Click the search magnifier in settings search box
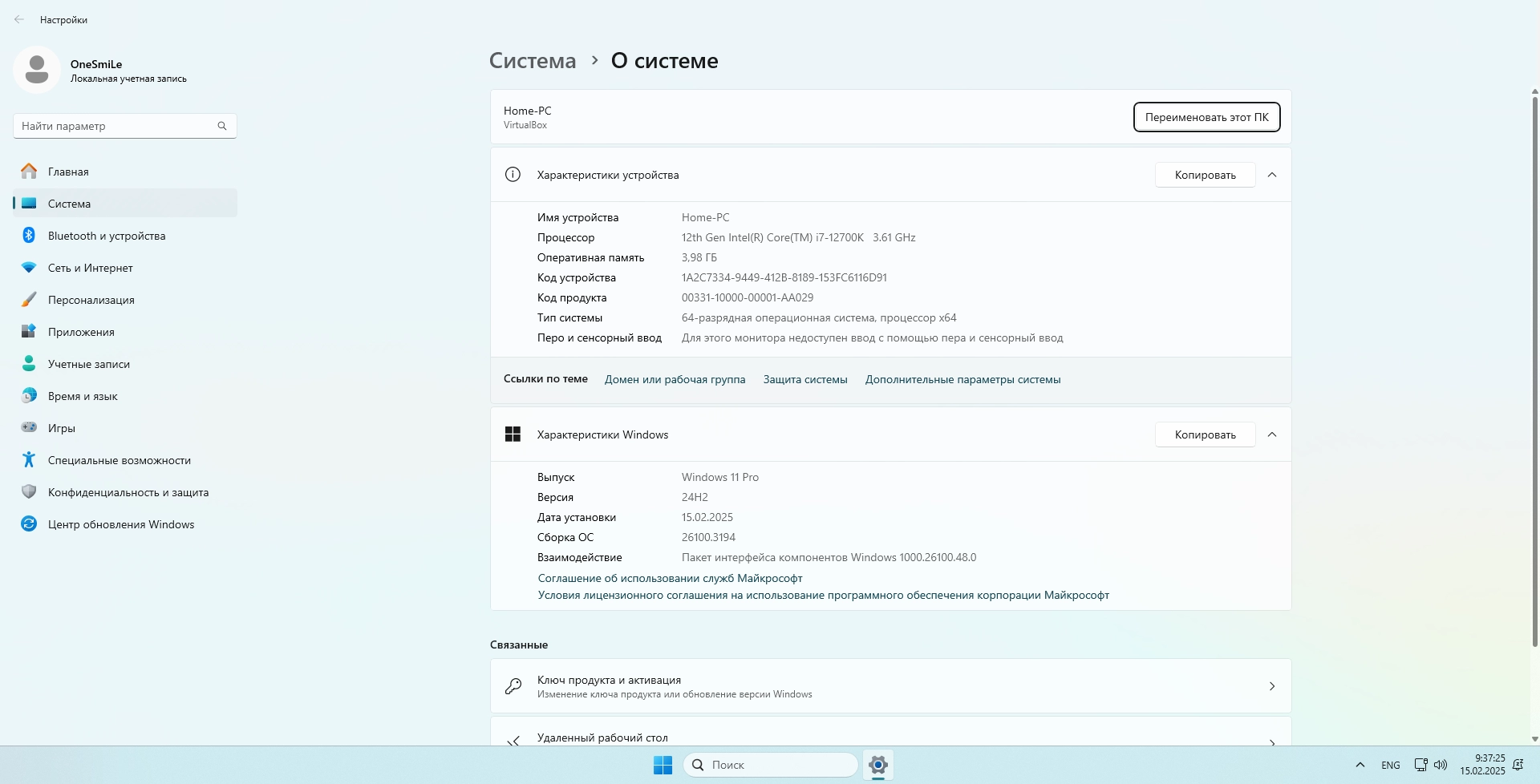The image size is (1540, 784). 222,126
